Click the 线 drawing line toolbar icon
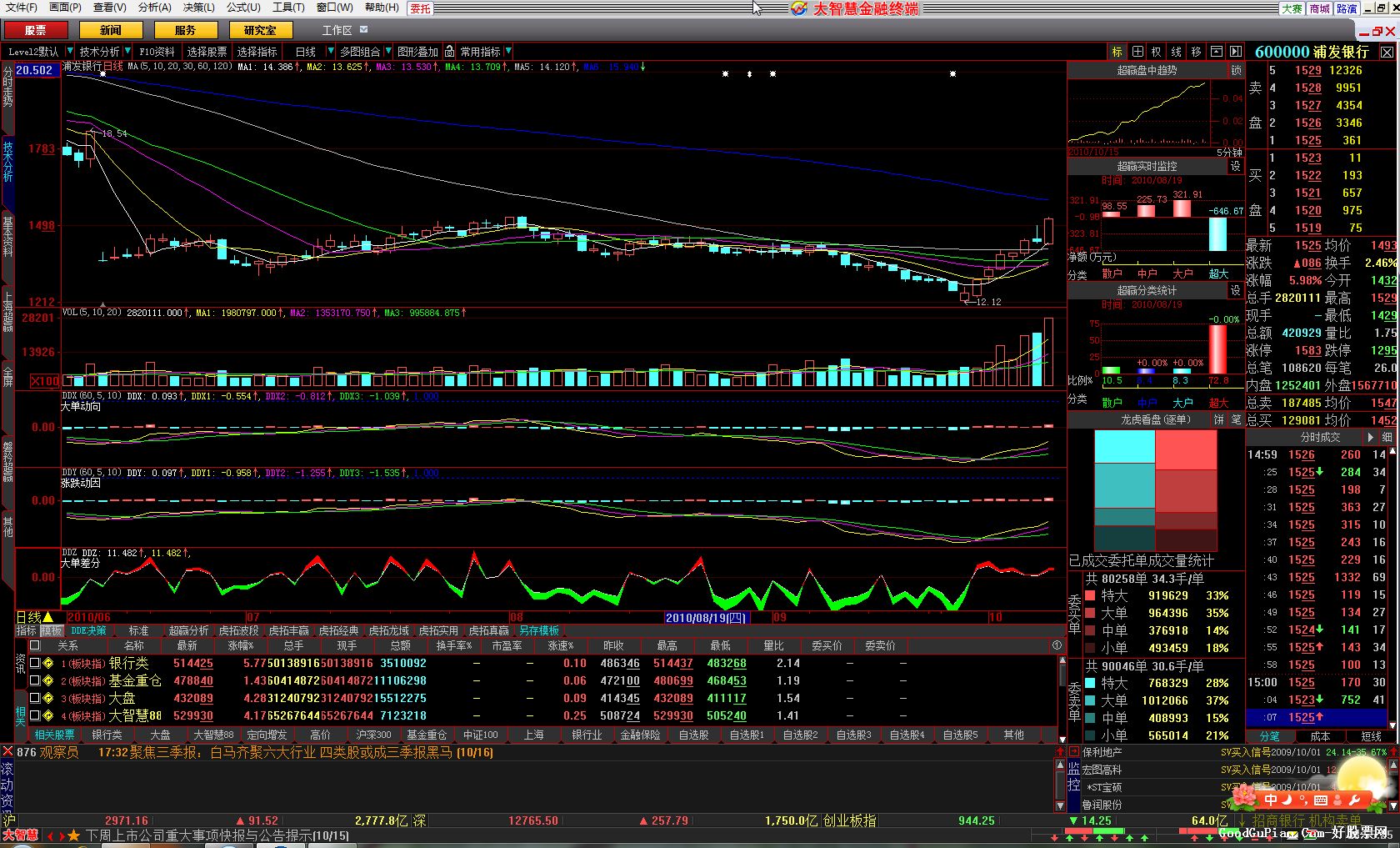Image resolution: width=1400 pixels, height=848 pixels. pyautogui.click(x=1177, y=52)
